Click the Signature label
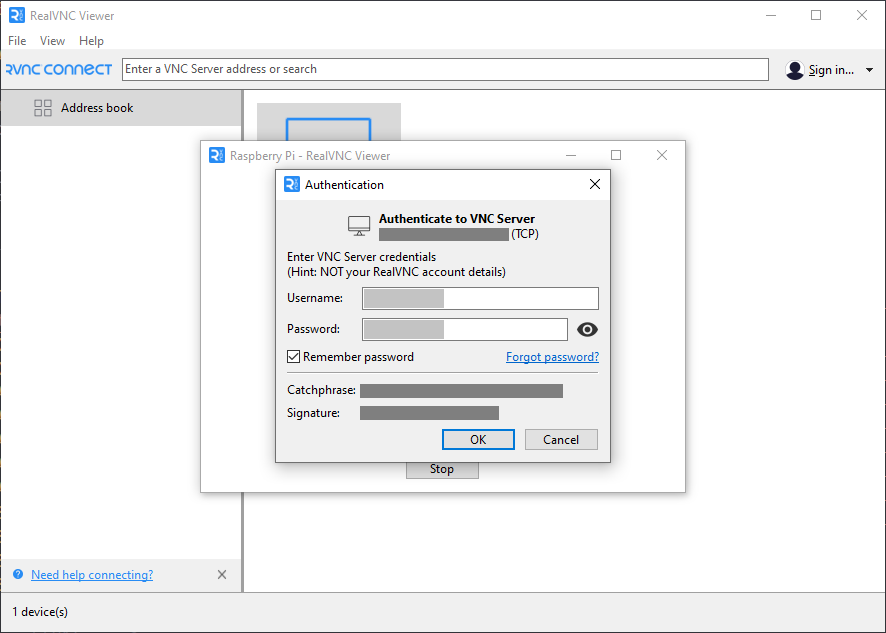This screenshot has width=886, height=633. pos(314,413)
